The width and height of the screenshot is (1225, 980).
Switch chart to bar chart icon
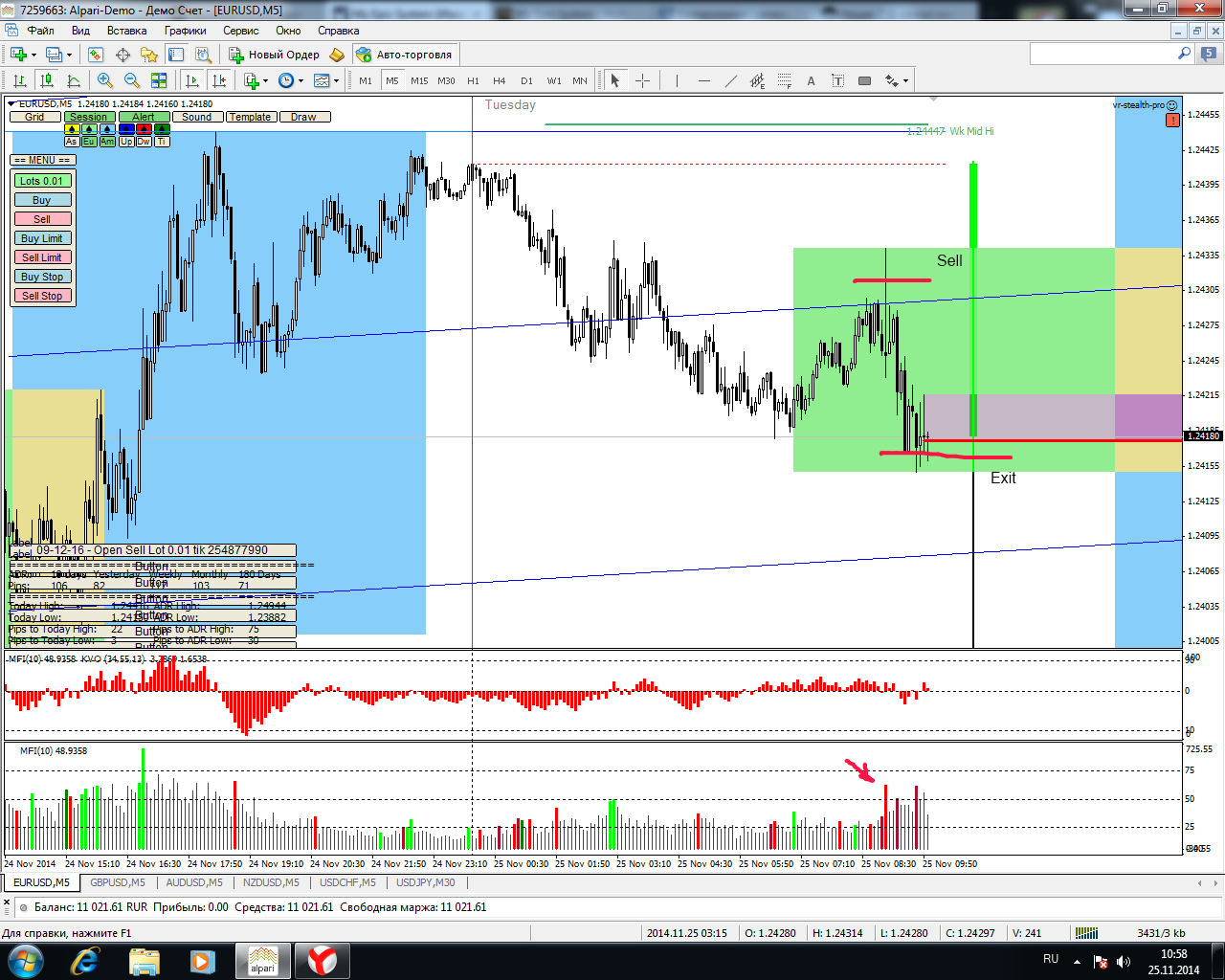(x=19, y=80)
